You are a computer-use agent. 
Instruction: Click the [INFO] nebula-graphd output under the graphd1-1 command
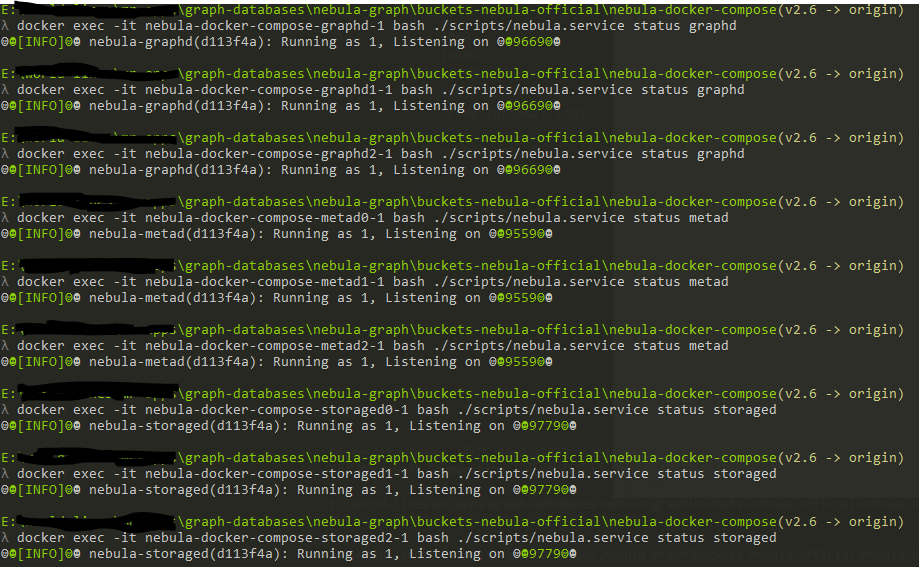tap(281, 106)
